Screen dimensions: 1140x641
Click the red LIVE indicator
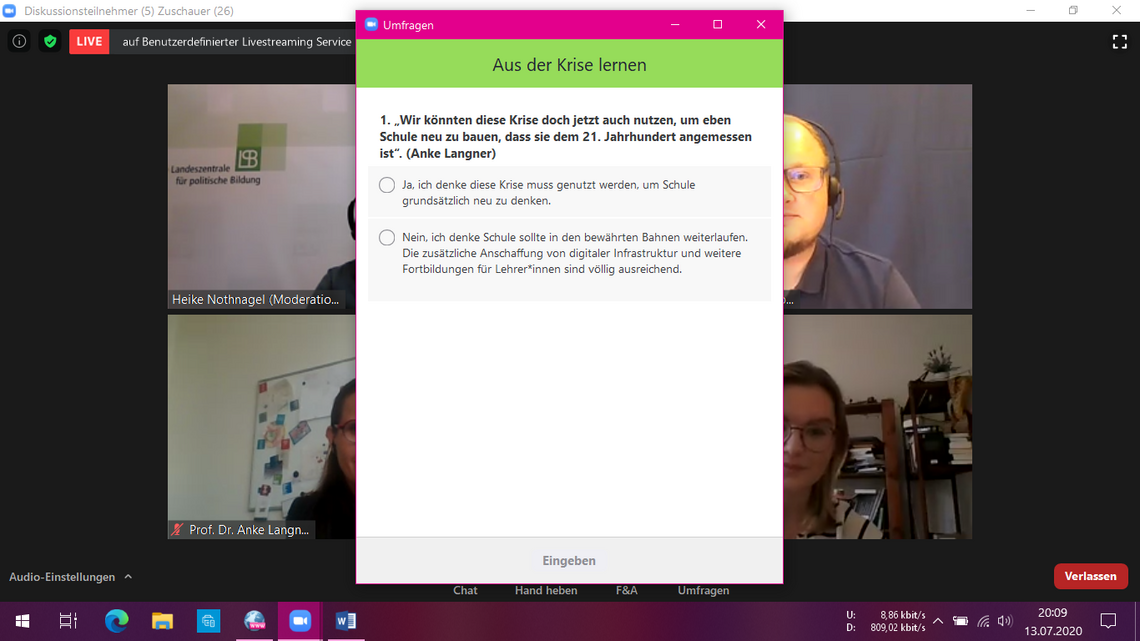tap(89, 41)
